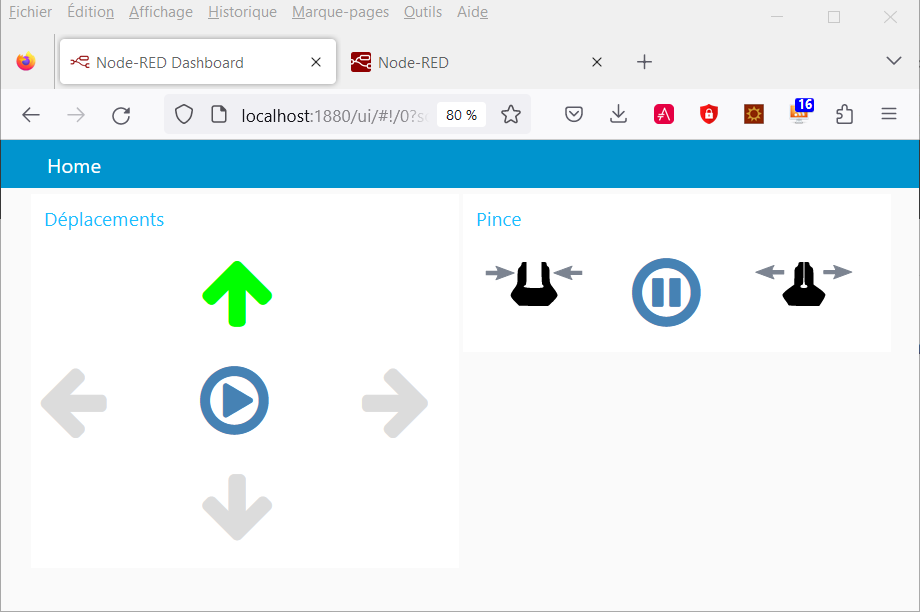Click the browser forward arrow
920x612 pixels.
click(x=76, y=115)
